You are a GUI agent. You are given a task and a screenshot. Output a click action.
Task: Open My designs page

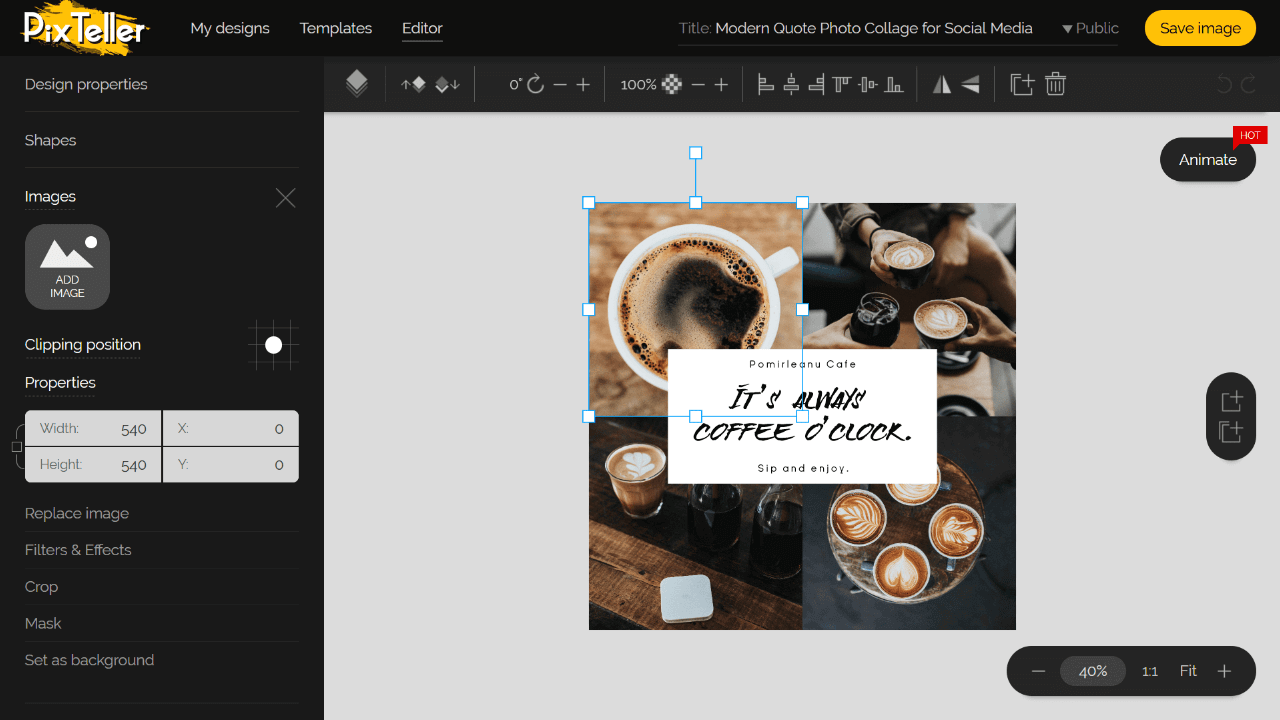point(230,28)
